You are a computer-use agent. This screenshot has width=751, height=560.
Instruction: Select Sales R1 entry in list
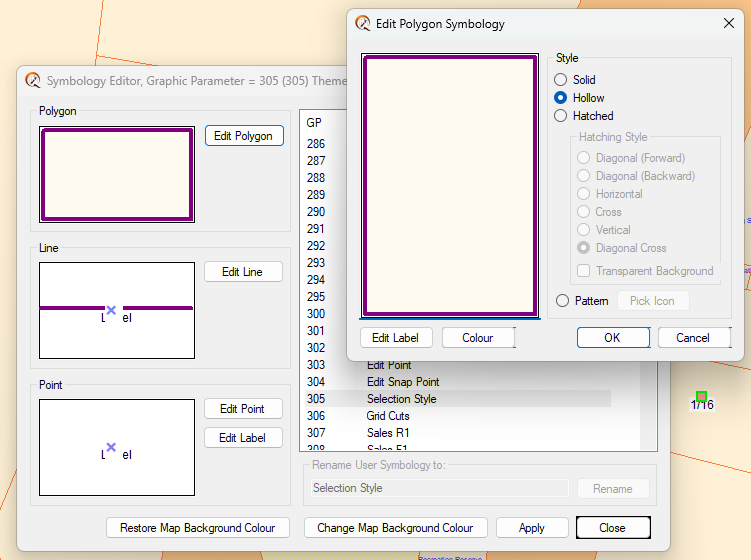point(388,433)
